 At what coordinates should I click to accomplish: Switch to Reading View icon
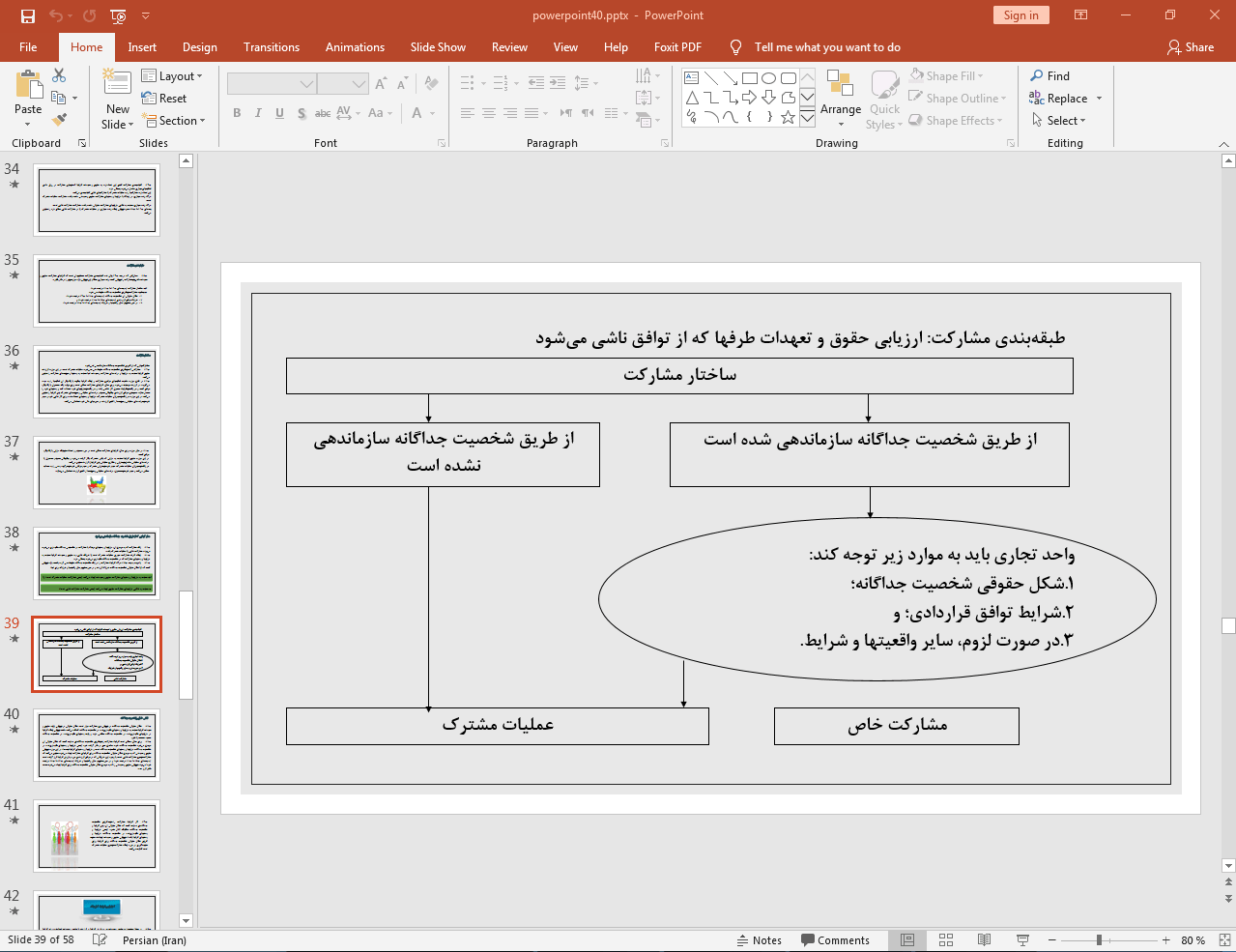click(984, 940)
